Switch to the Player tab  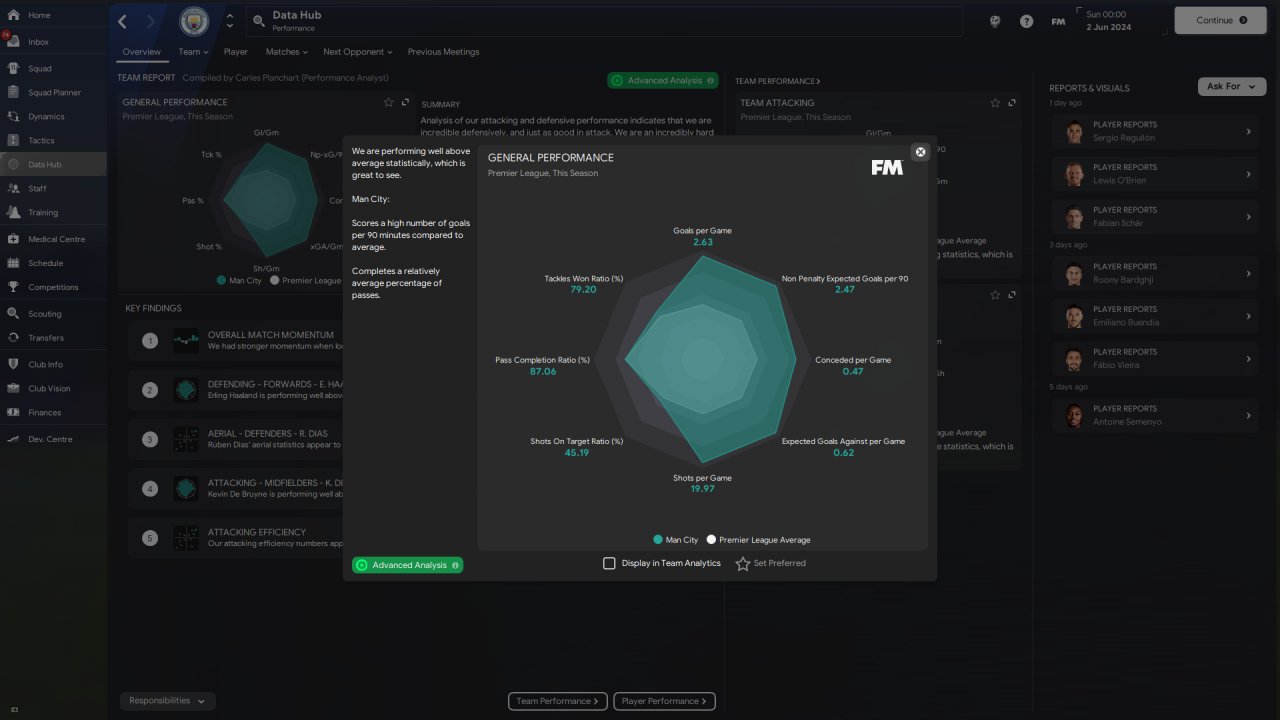[236, 52]
